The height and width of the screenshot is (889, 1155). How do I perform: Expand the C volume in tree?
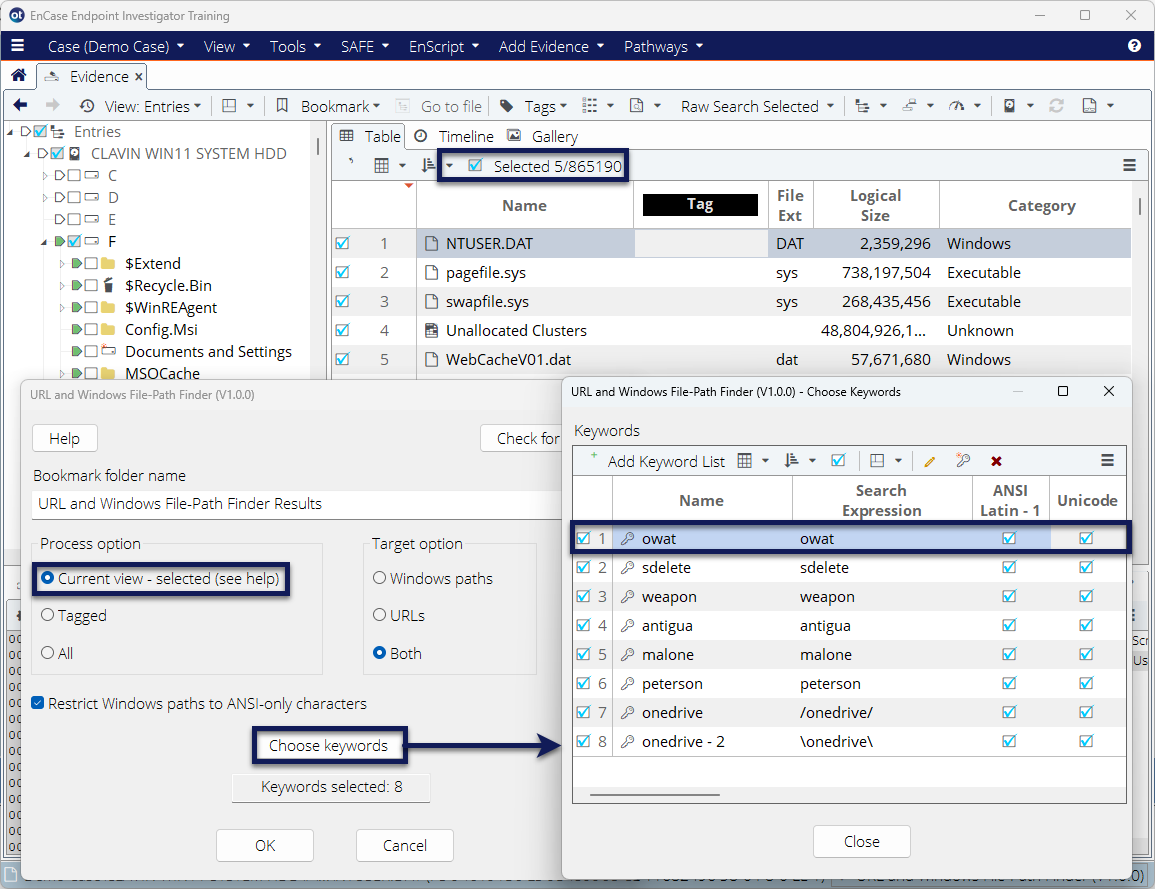(44, 176)
